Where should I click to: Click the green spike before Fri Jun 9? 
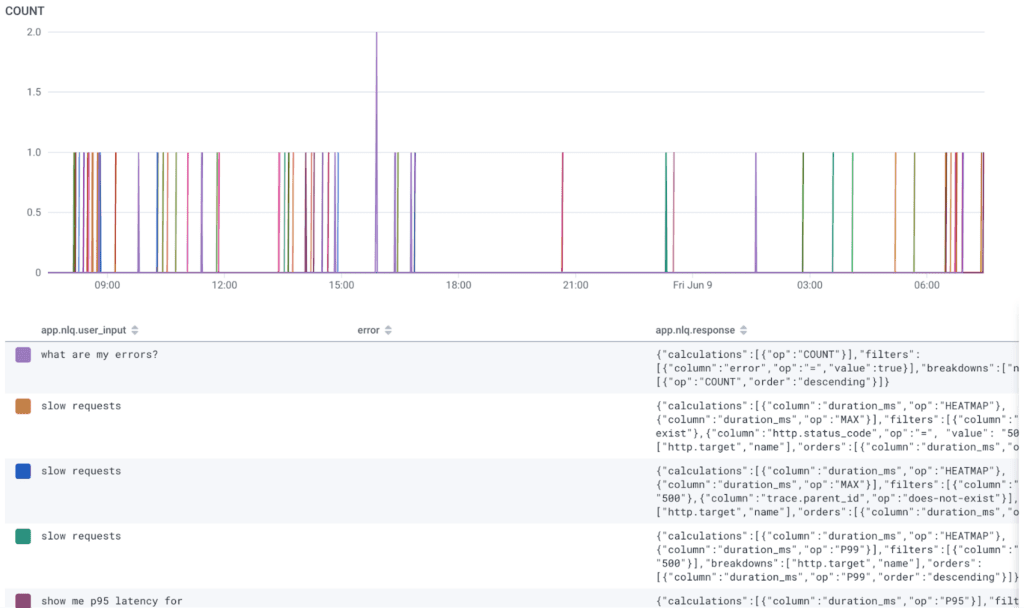click(x=666, y=210)
